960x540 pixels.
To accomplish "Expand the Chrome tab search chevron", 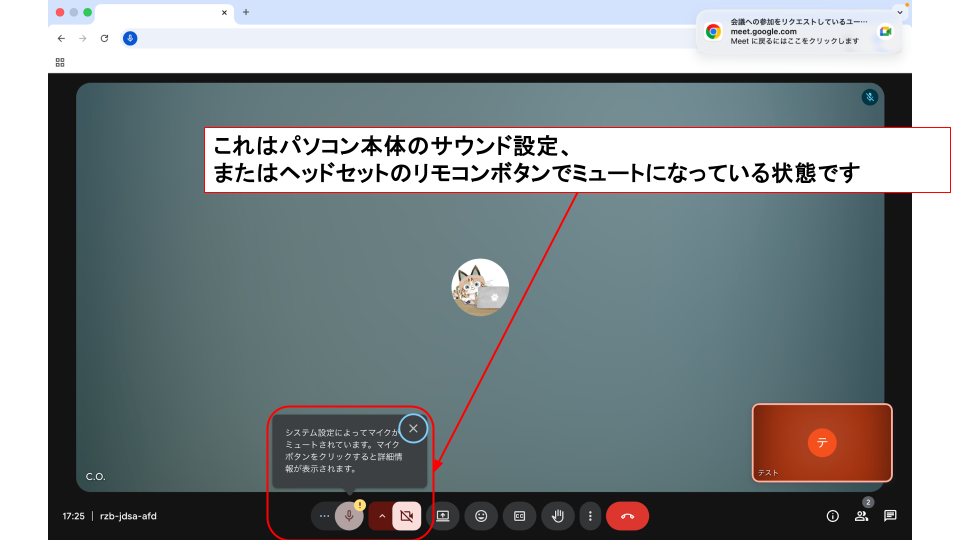I will pyautogui.click(x=898, y=12).
